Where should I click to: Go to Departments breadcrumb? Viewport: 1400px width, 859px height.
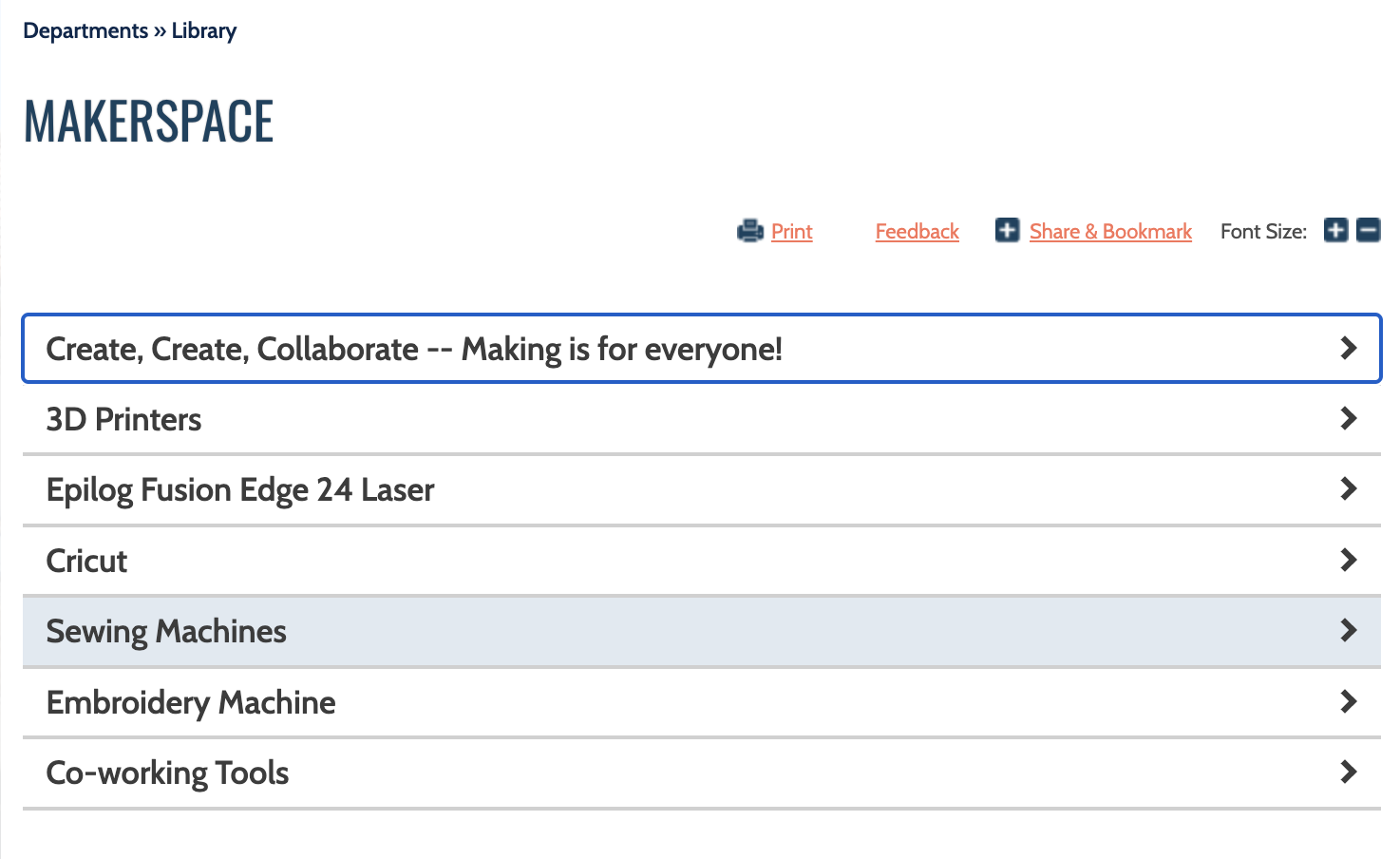point(85,30)
